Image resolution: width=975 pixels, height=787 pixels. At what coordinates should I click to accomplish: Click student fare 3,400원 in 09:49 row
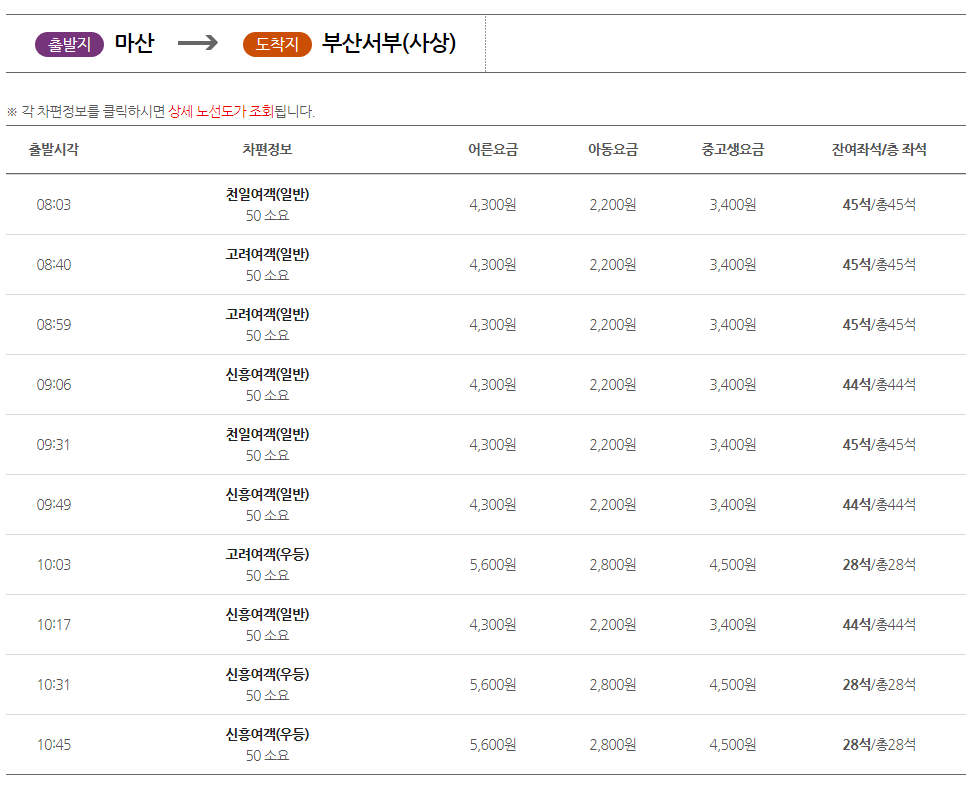tap(733, 505)
